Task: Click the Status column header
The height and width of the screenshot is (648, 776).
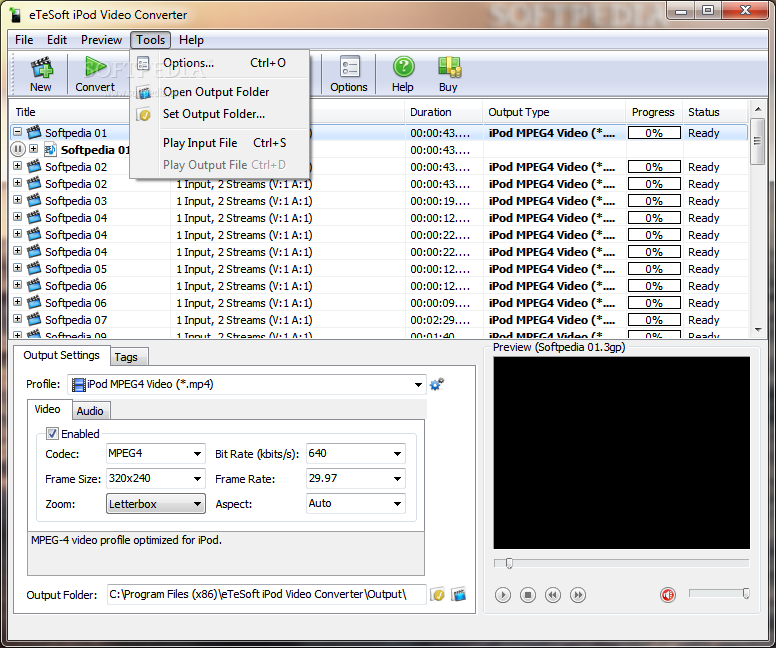Action: (x=715, y=112)
